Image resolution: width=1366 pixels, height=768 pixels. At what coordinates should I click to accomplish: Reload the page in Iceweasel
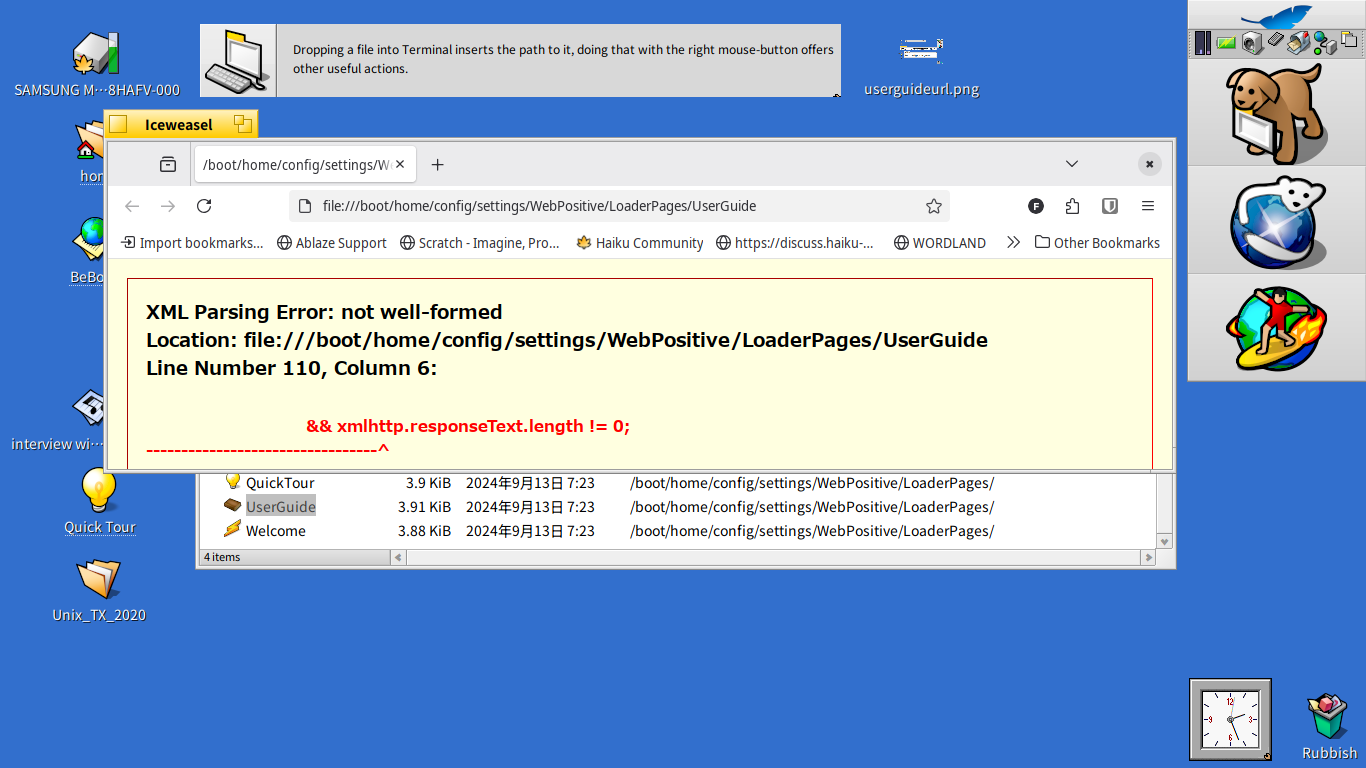click(x=204, y=206)
